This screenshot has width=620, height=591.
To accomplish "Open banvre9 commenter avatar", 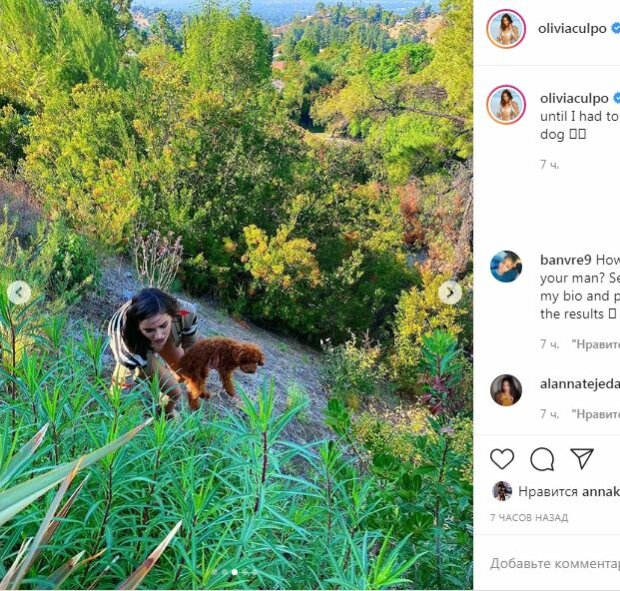I will click(506, 266).
